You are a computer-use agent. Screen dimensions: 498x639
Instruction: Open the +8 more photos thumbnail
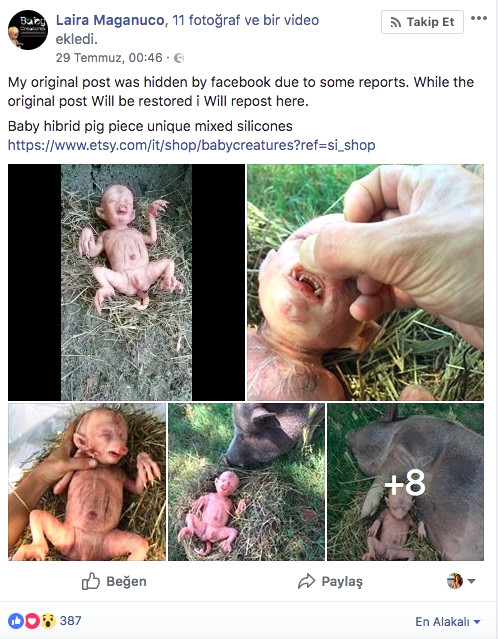point(405,482)
